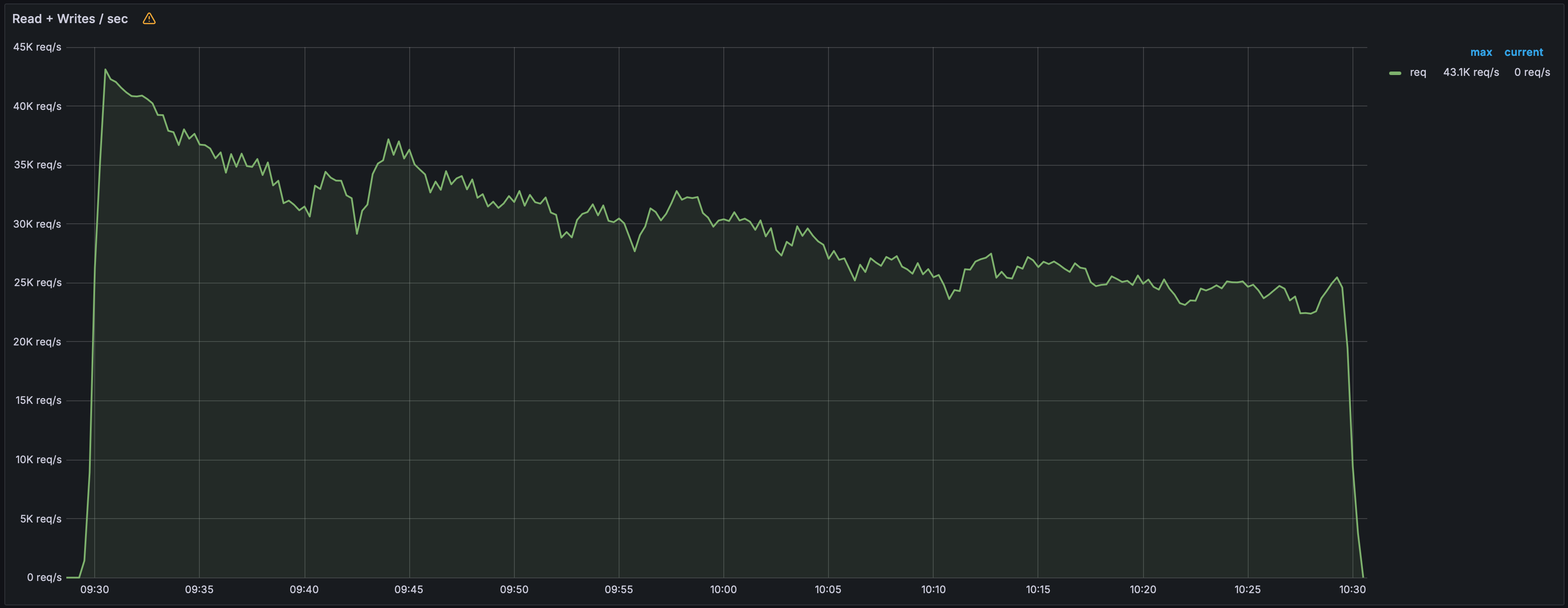Click the peak of the graph near 09:30
The width and height of the screenshot is (1568, 608).
[105, 69]
